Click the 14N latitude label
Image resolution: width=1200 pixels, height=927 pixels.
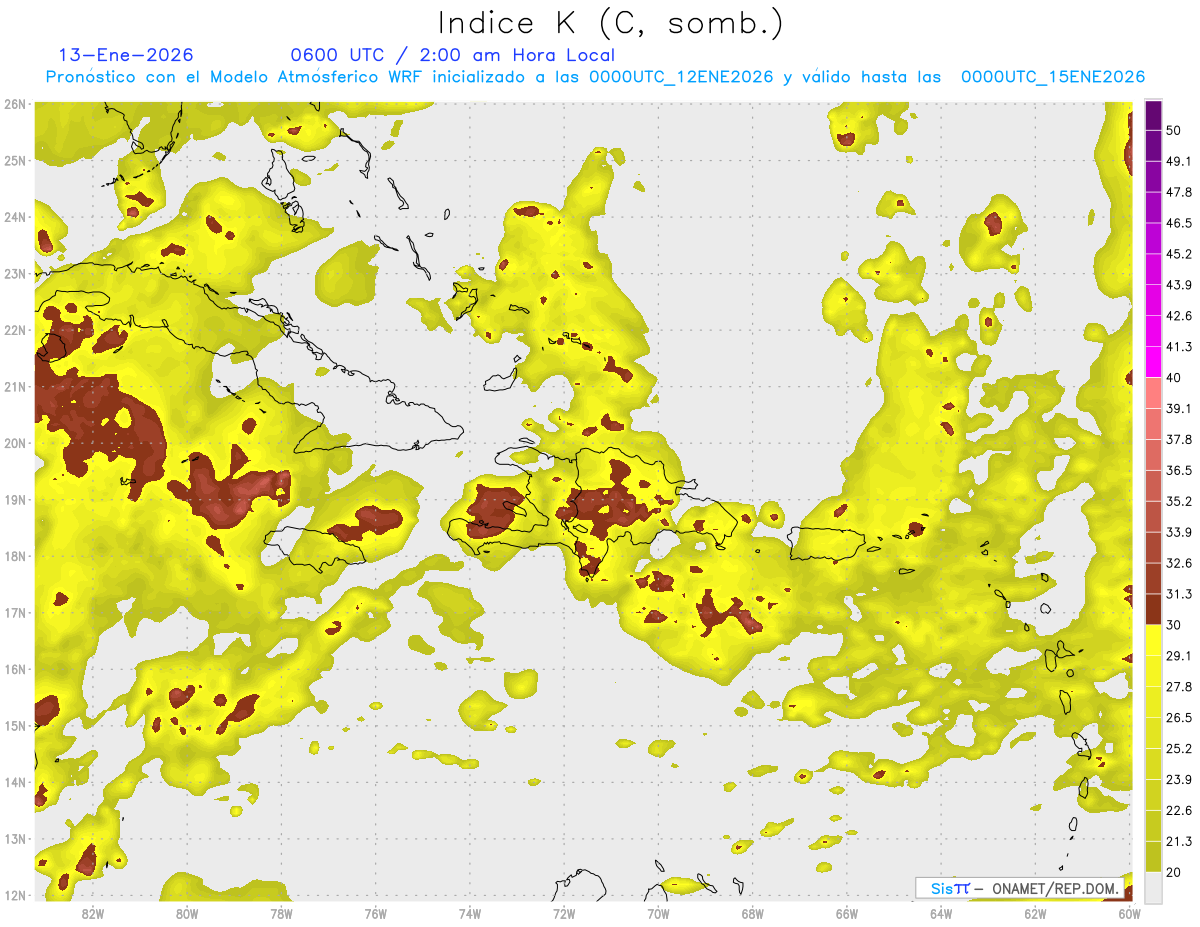(15, 782)
